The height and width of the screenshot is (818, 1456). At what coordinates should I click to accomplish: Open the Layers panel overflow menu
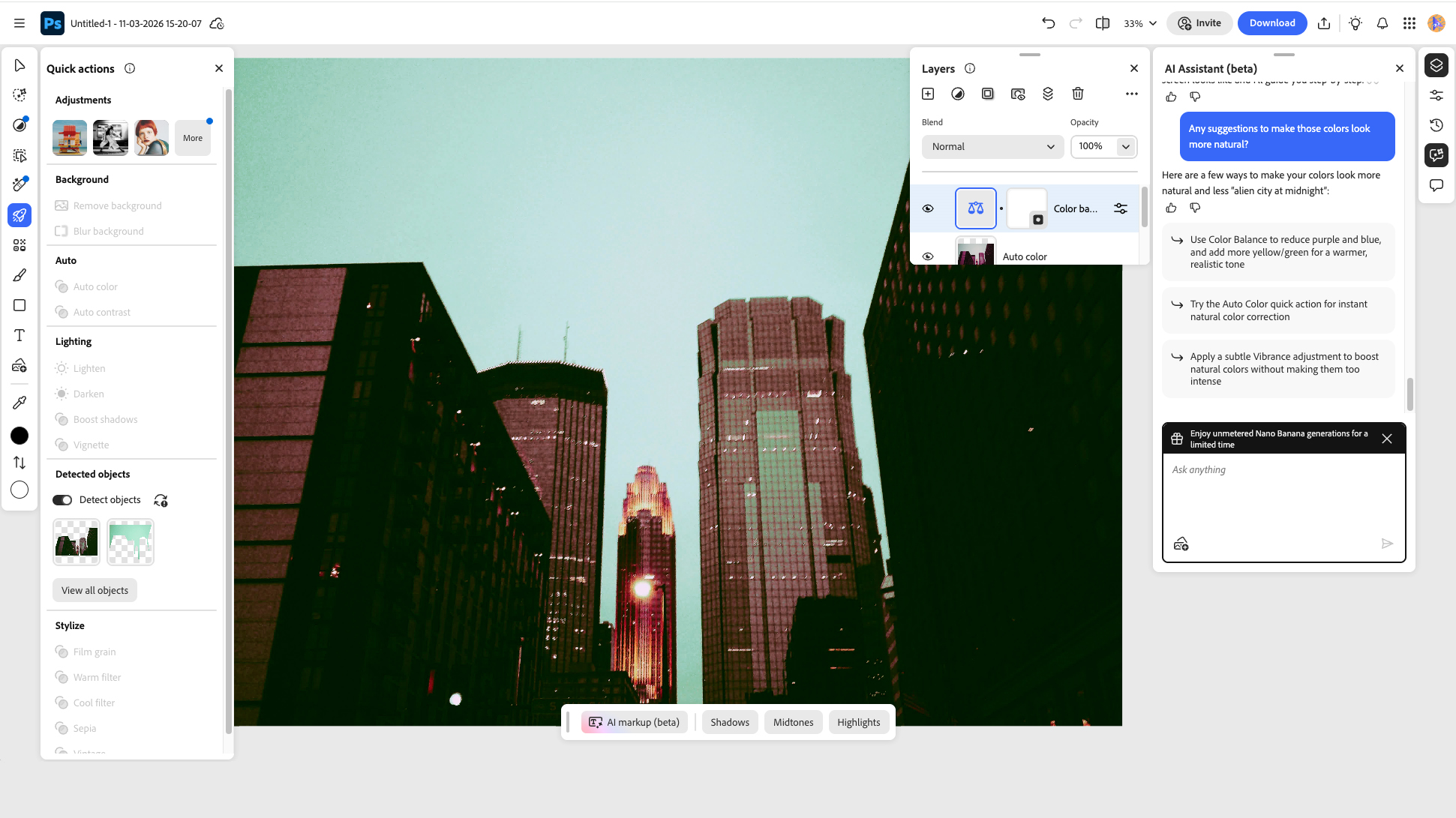(x=1131, y=94)
